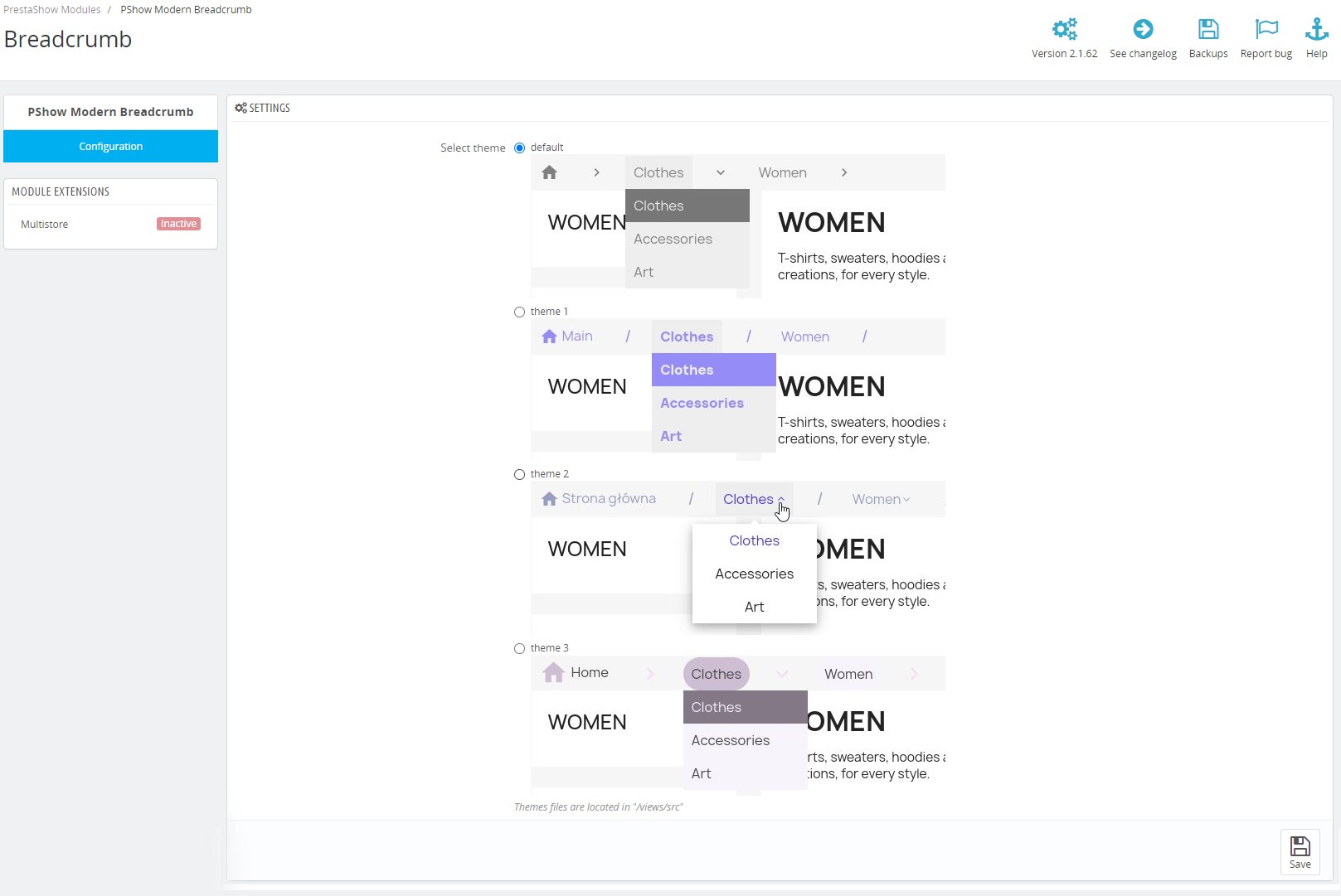
Task: Open Backups floppy disk icon
Action: coord(1208,29)
